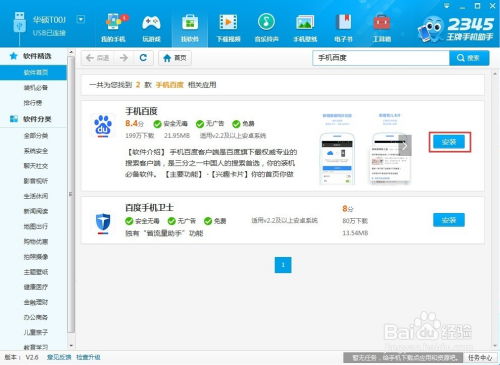Select 金融理财 category
Screen dimensions: 500x365
[36, 302]
